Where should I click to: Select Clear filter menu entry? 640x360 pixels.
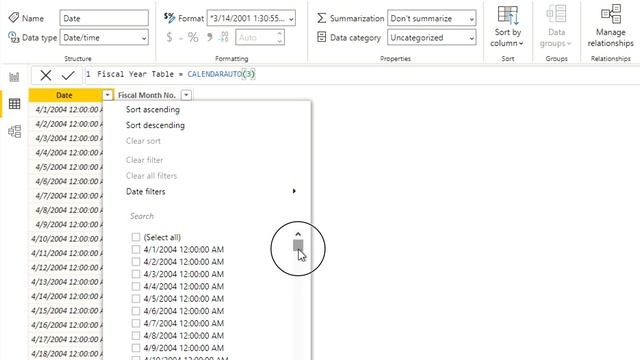[x=144, y=160]
